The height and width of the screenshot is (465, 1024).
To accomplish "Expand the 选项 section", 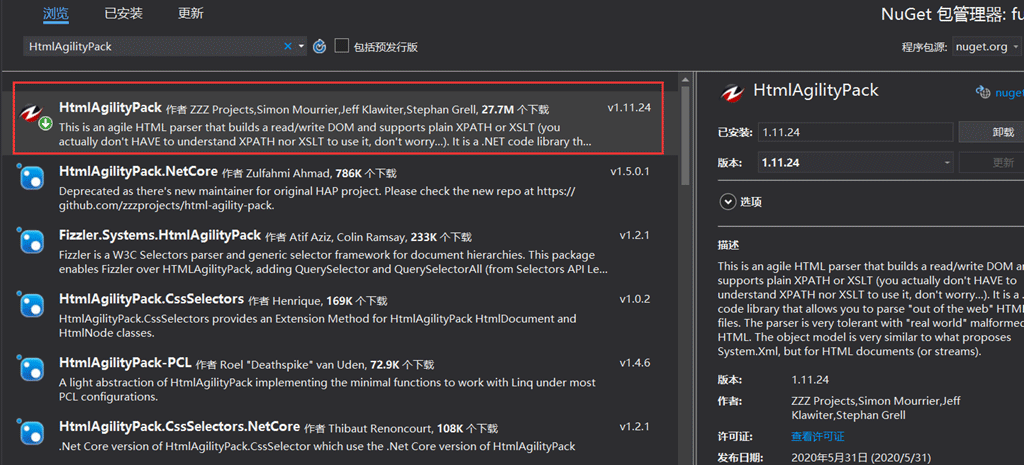I will coord(727,201).
